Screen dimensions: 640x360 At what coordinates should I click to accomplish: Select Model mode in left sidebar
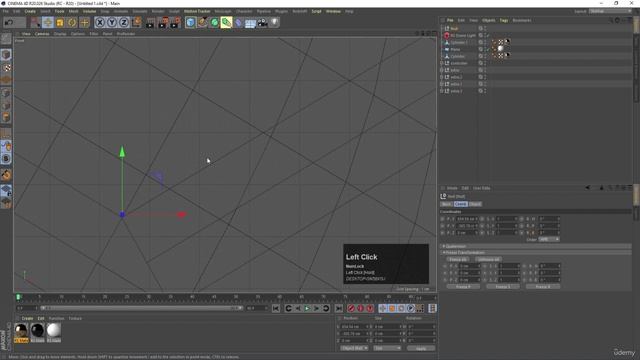[6, 55]
